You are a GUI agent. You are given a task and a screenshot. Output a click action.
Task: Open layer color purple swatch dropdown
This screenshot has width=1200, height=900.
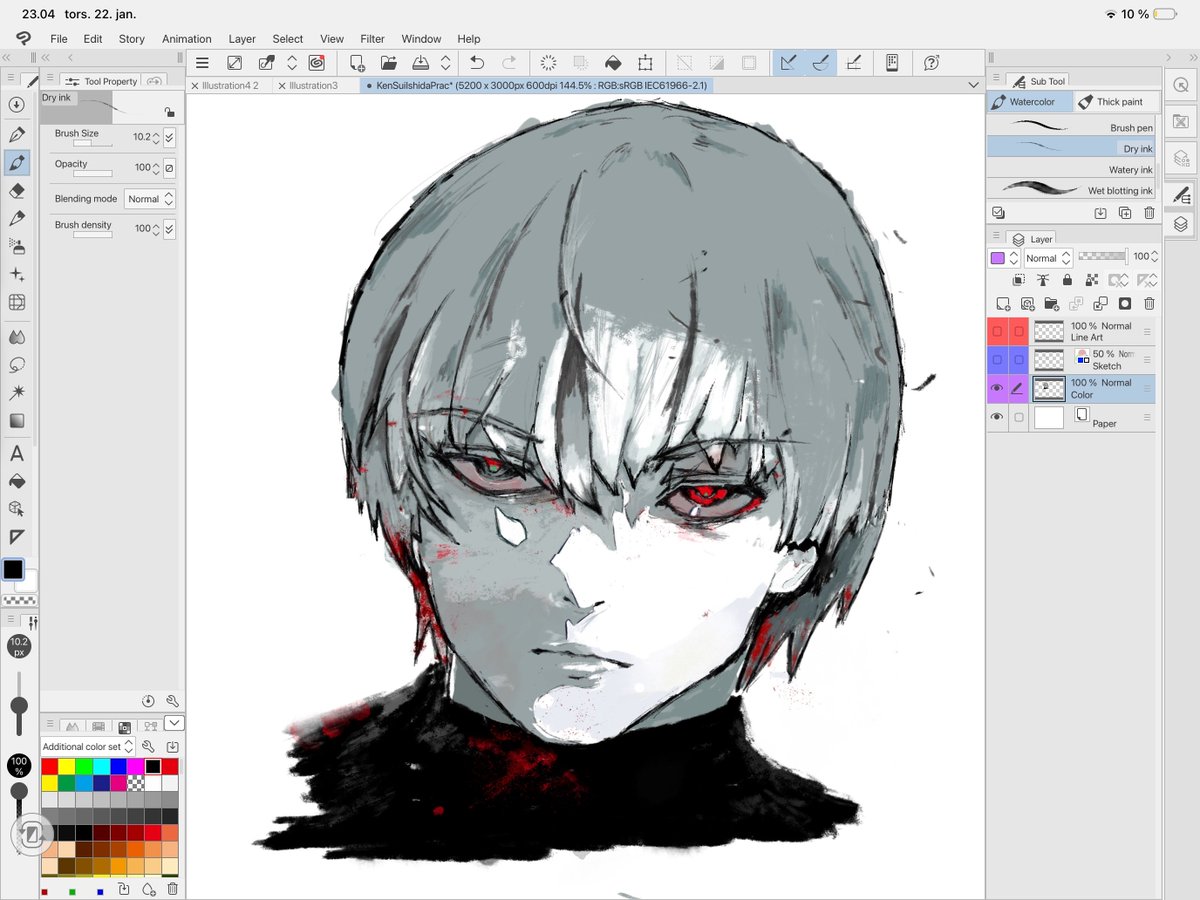point(1005,258)
